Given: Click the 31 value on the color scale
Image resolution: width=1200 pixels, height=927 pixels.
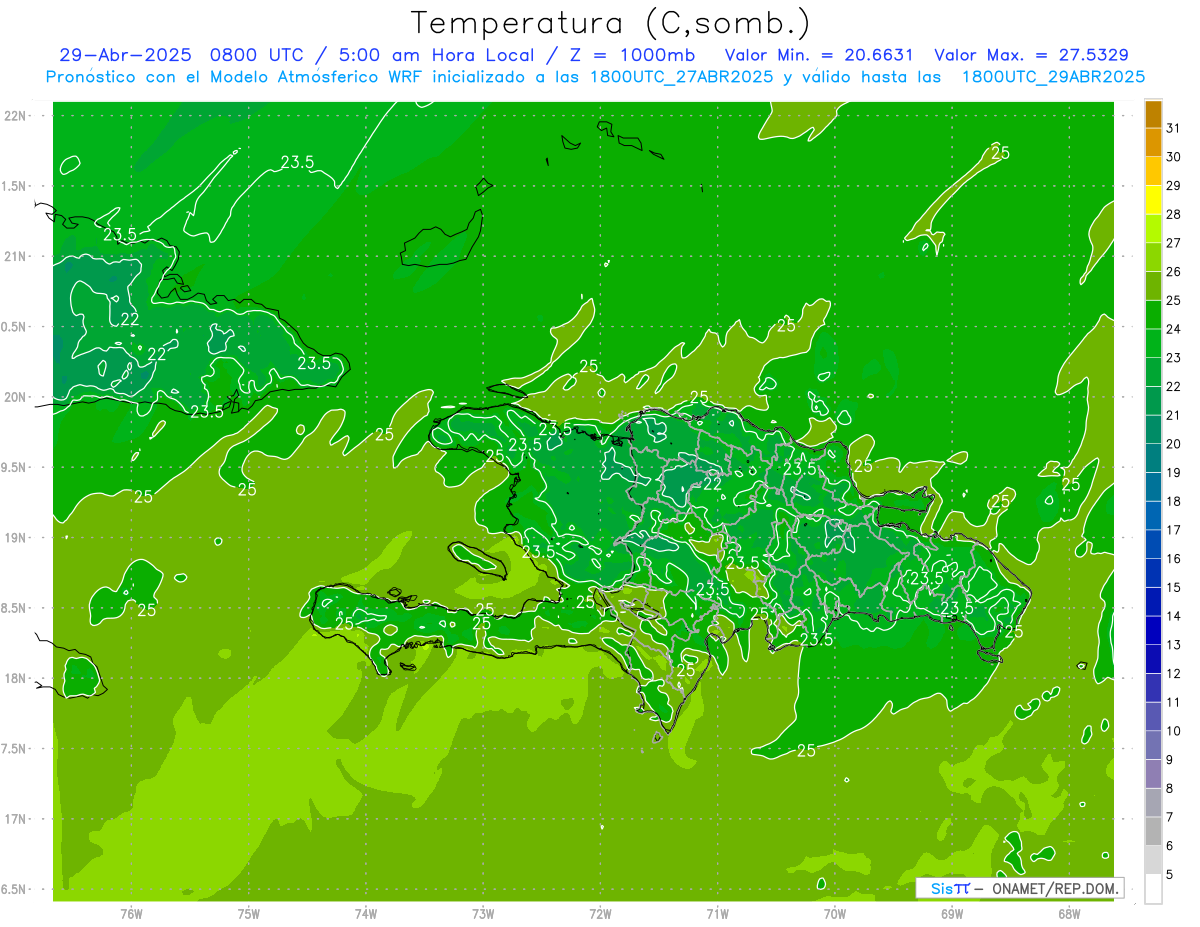Looking at the screenshot, I should [x=1173, y=128].
